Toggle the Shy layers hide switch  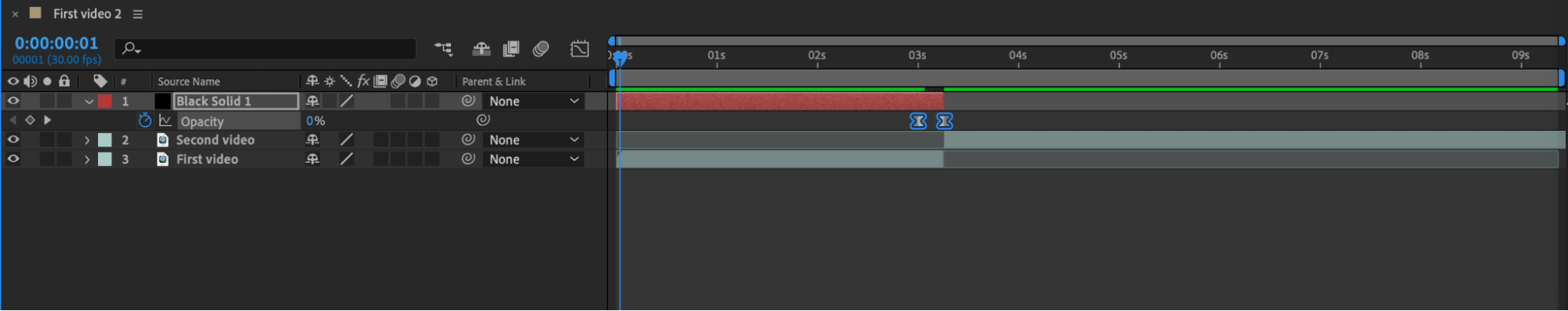(481, 49)
